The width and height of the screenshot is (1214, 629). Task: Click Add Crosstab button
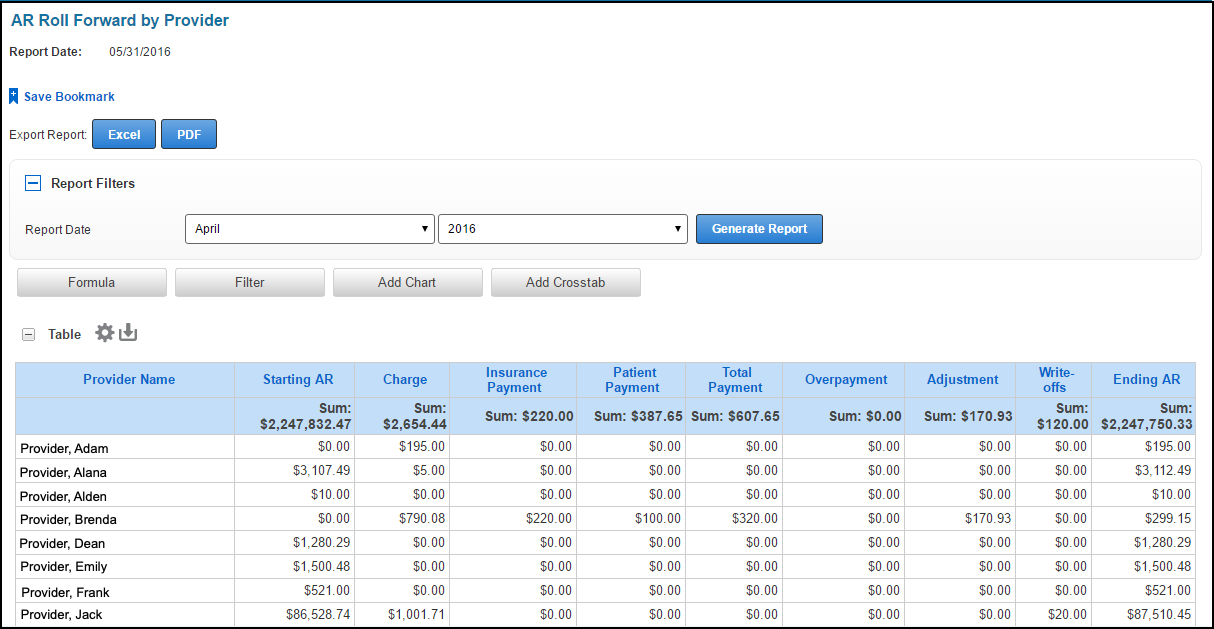pos(565,283)
